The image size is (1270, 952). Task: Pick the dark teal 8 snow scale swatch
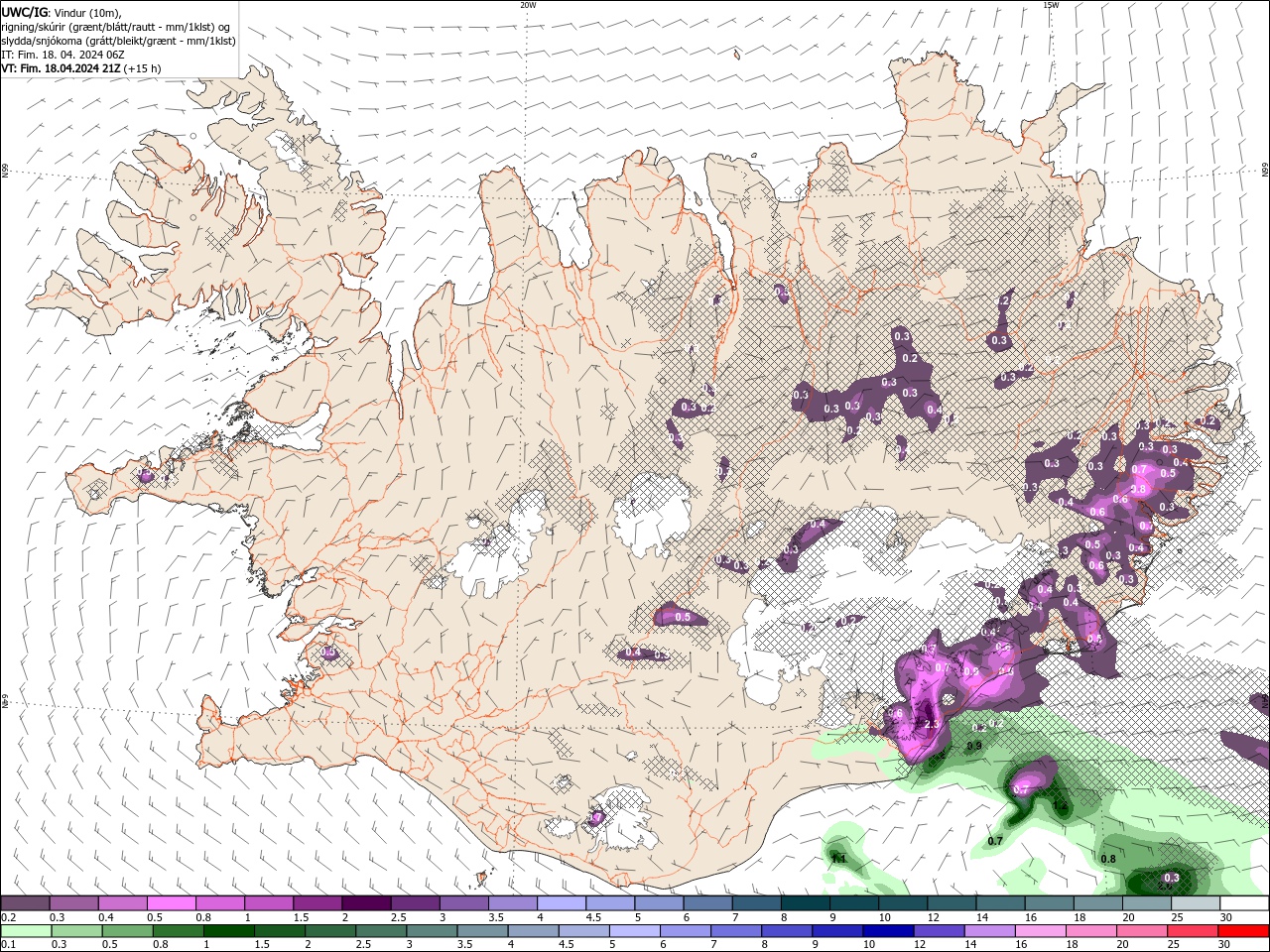point(805,903)
